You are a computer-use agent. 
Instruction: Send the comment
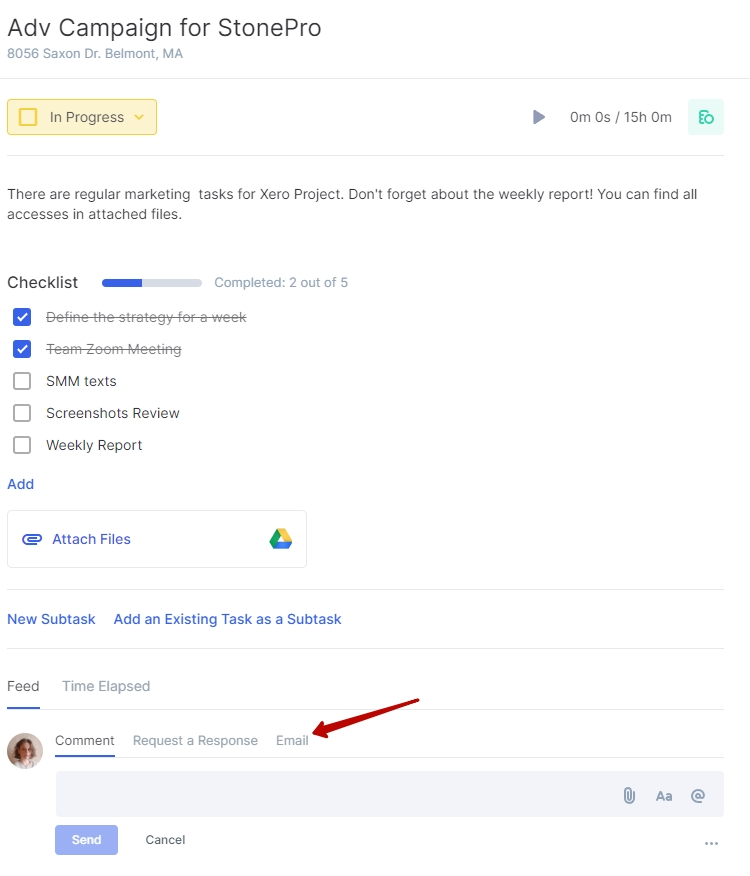click(x=86, y=840)
